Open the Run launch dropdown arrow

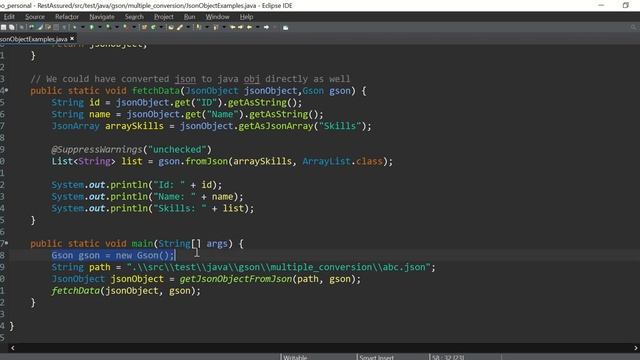(100, 27)
